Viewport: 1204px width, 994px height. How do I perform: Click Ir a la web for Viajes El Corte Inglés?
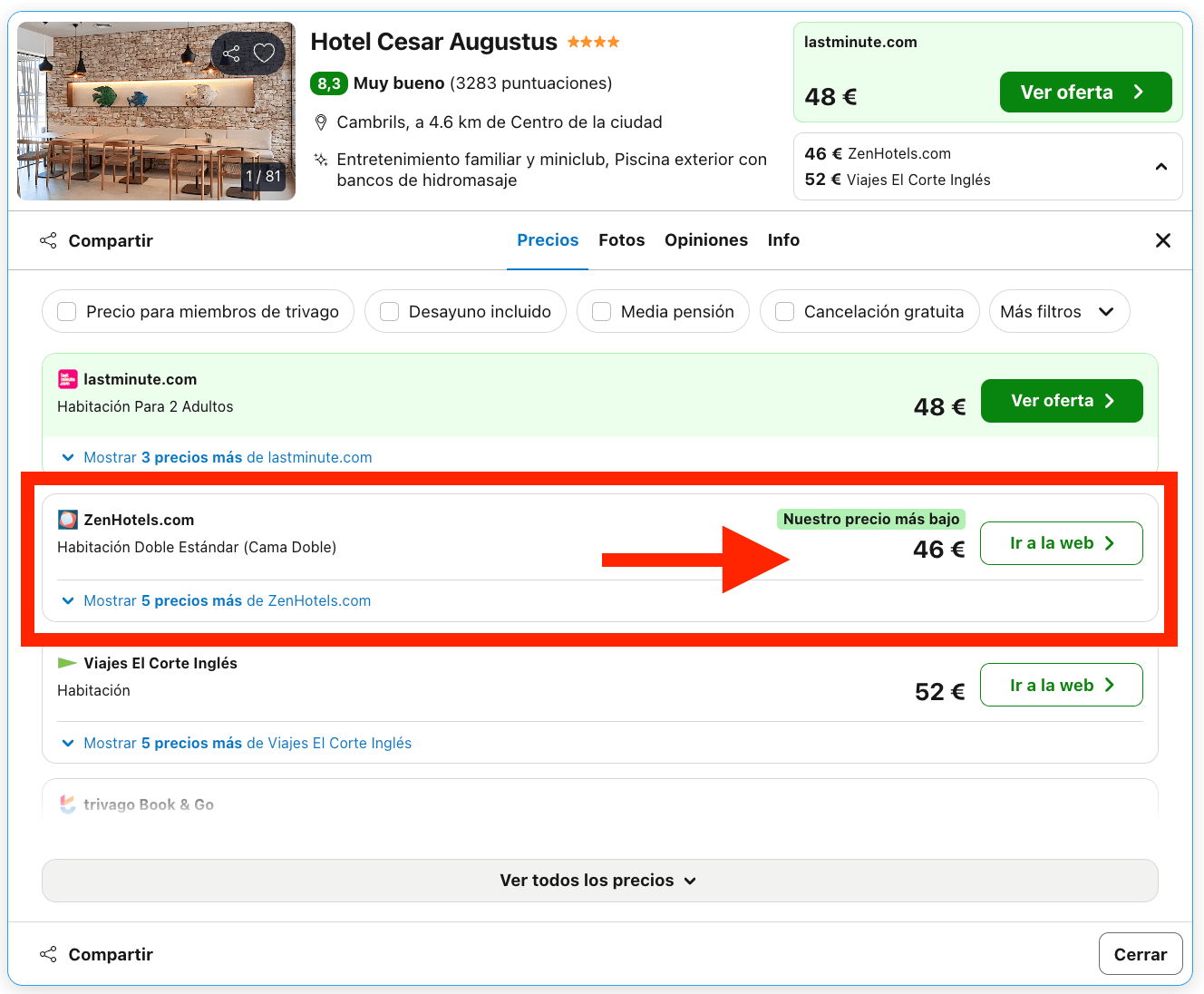1062,686
